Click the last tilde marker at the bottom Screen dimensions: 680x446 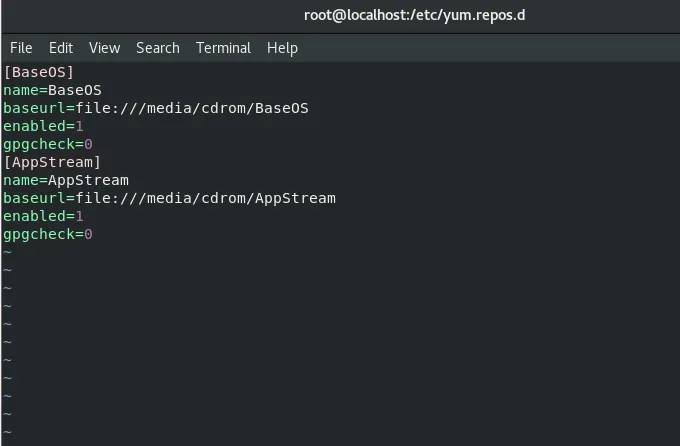(x=7, y=432)
